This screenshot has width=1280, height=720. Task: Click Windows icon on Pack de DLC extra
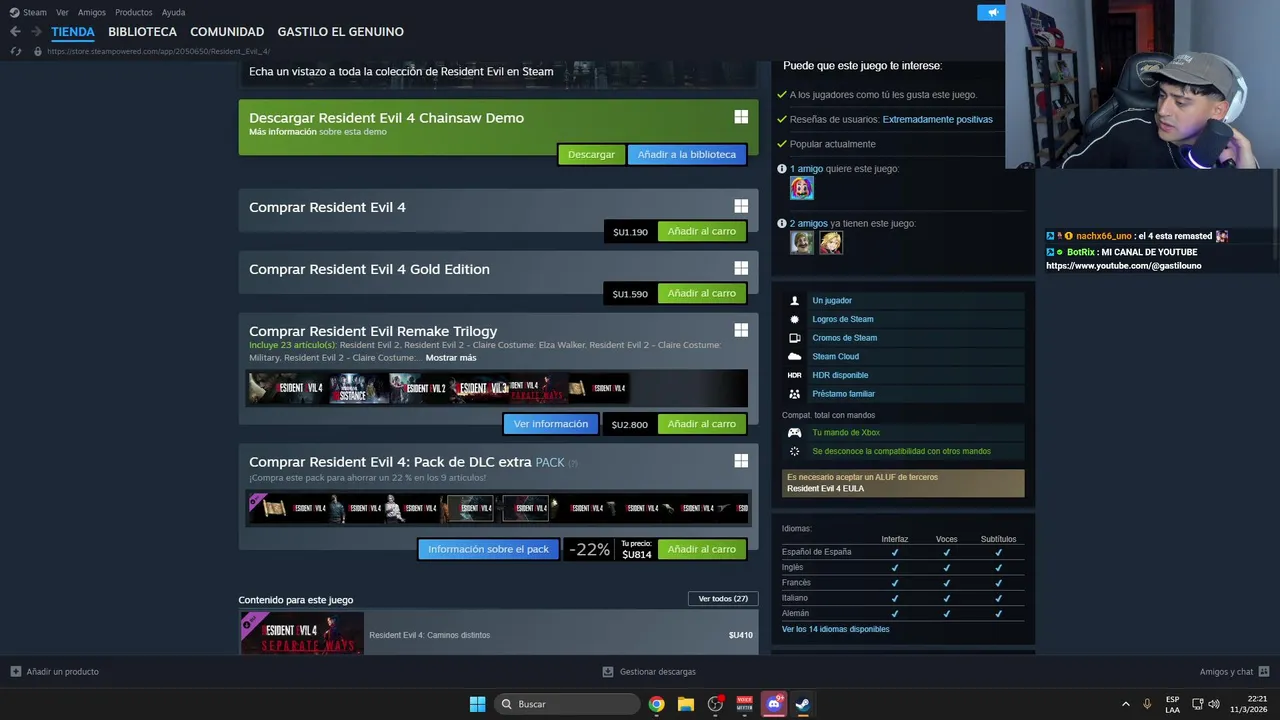(741, 461)
